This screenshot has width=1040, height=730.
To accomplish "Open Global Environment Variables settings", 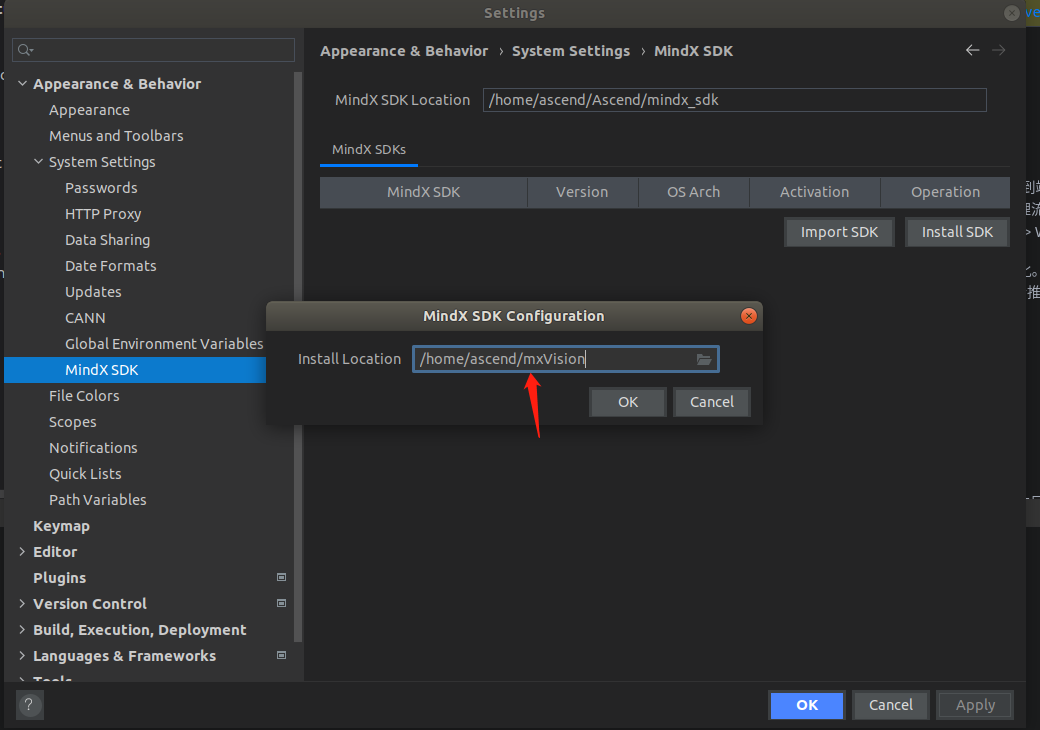I will (164, 343).
